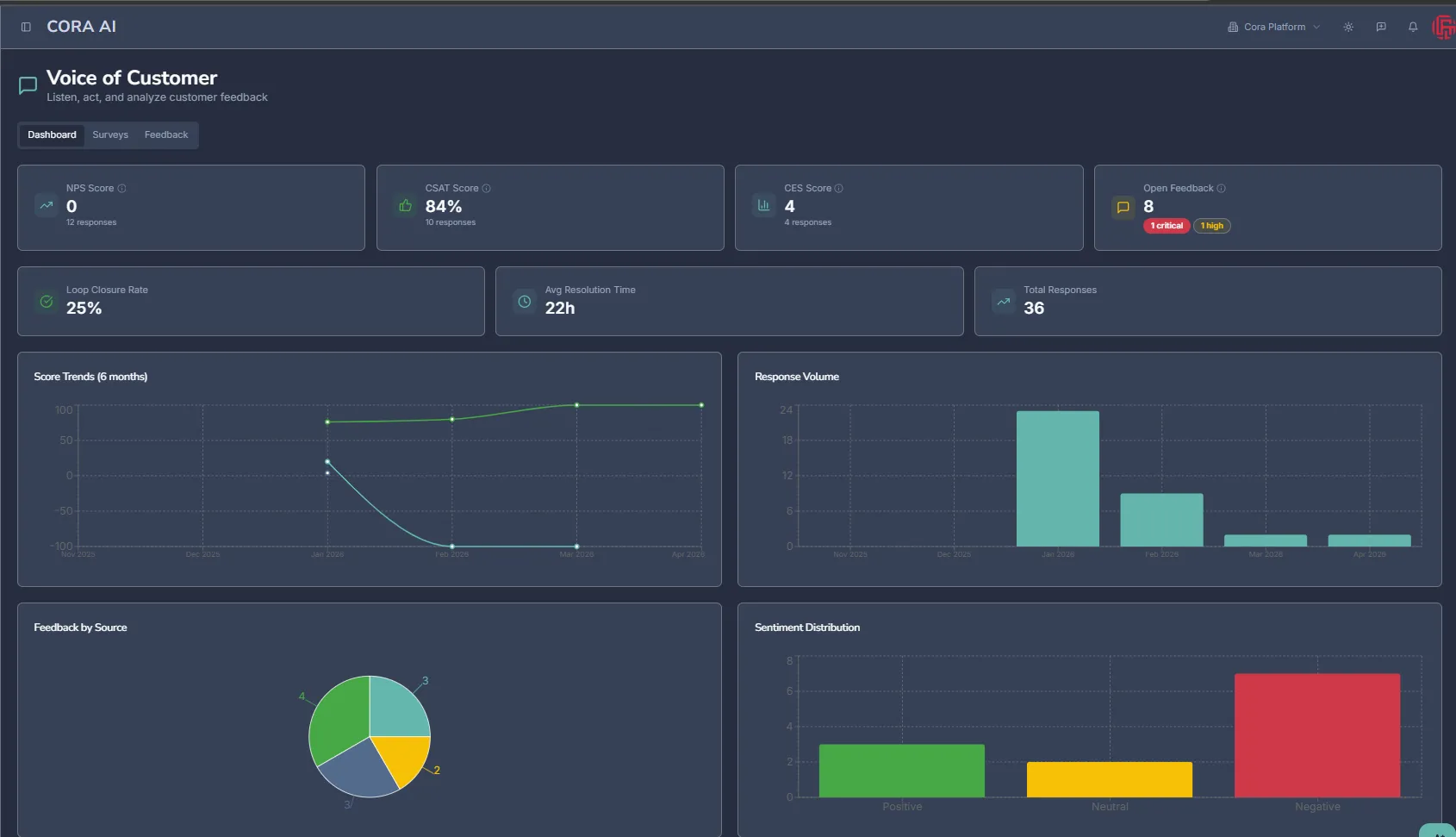Click the yellow Neutral sentiment bar
The height and width of the screenshot is (837, 1456).
[x=1110, y=779]
